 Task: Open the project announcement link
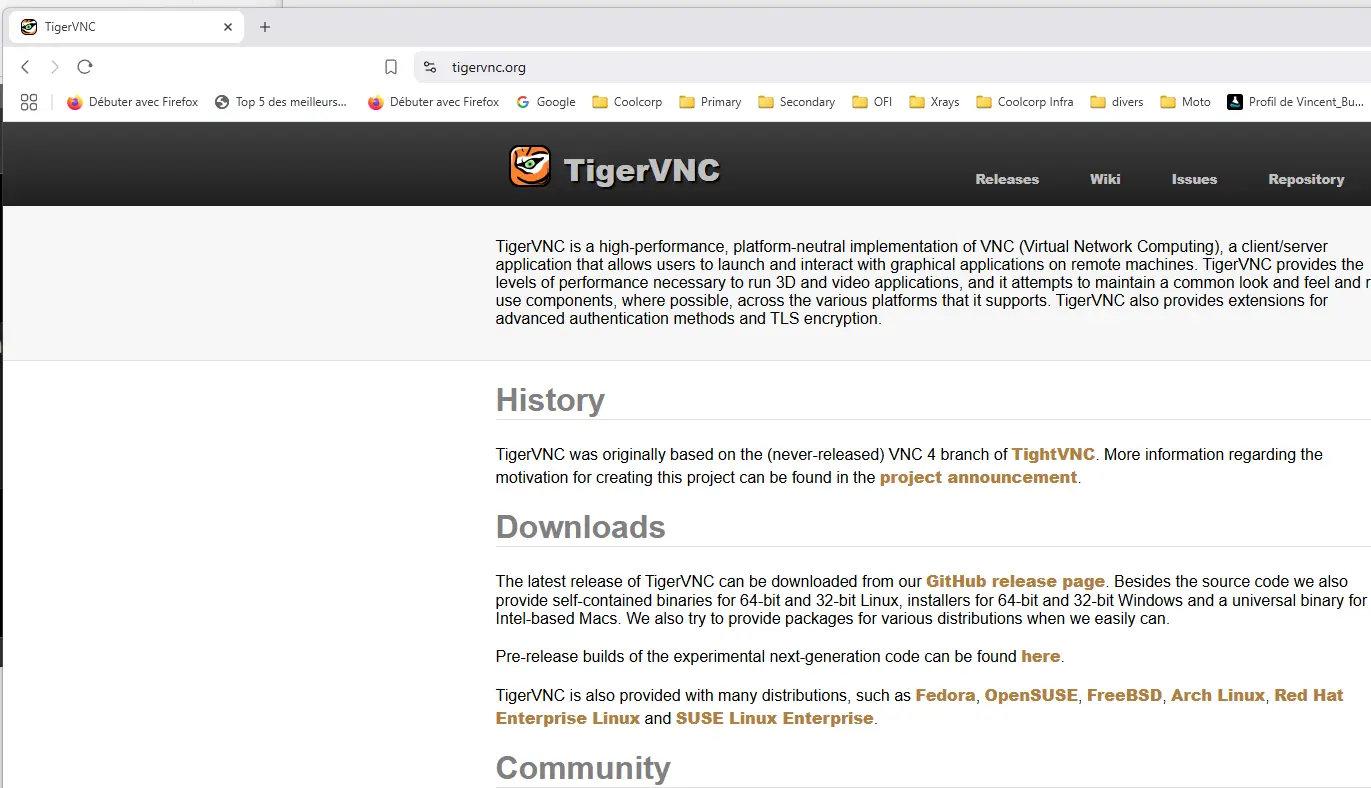click(x=977, y=477)
